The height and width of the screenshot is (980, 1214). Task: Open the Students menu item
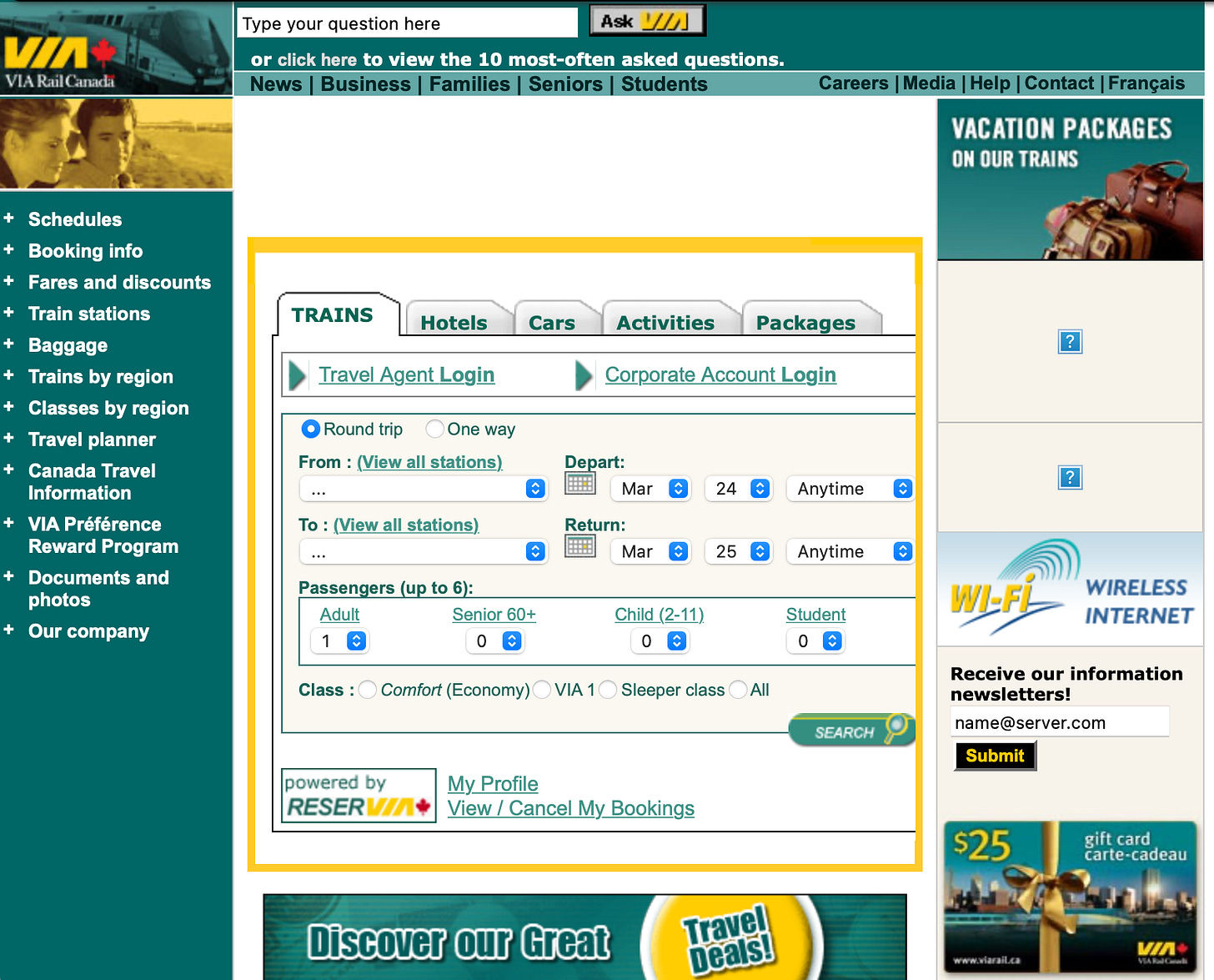[665, 84]
